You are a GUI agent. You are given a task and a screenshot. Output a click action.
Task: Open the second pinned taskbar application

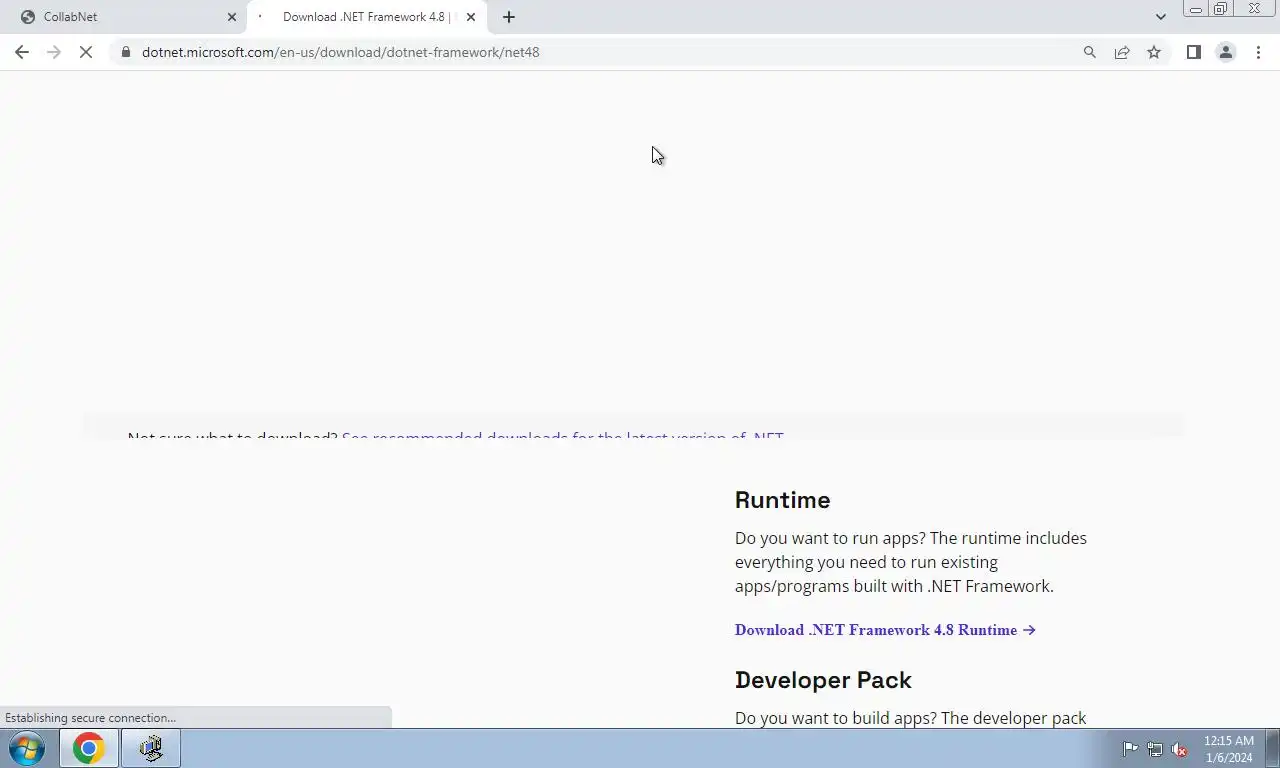pos(151,748)
